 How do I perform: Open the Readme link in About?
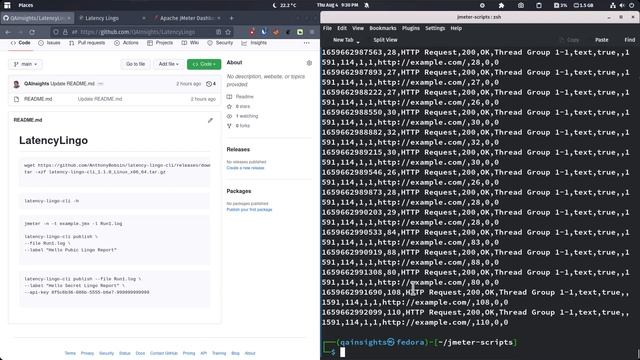click(244, 97)
